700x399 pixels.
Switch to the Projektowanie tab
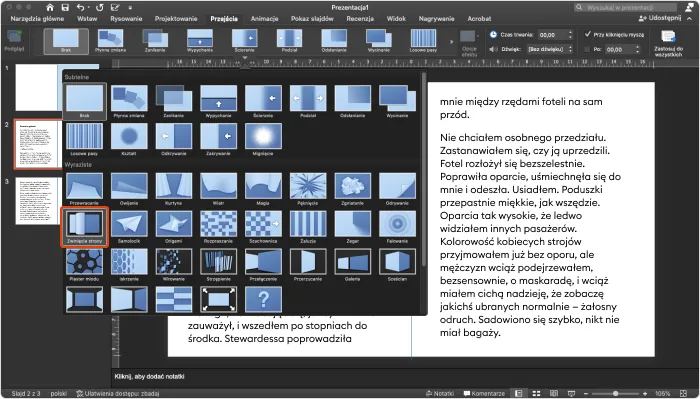[176, 19]
